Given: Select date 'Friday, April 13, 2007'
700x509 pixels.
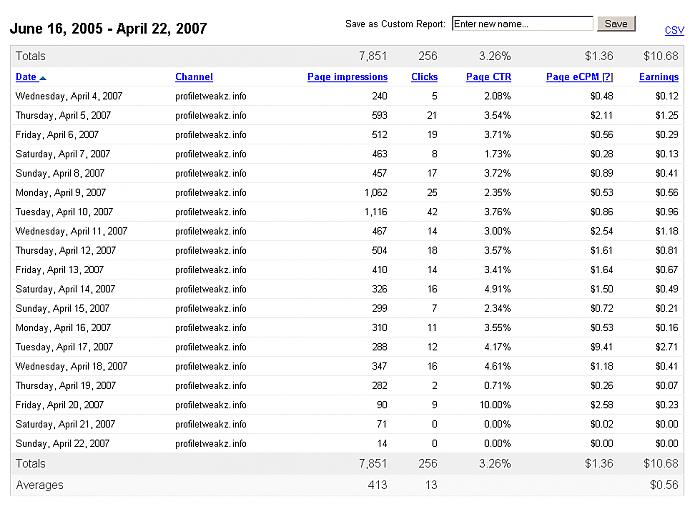Looking at the screenshot, I should pos(59,270).
